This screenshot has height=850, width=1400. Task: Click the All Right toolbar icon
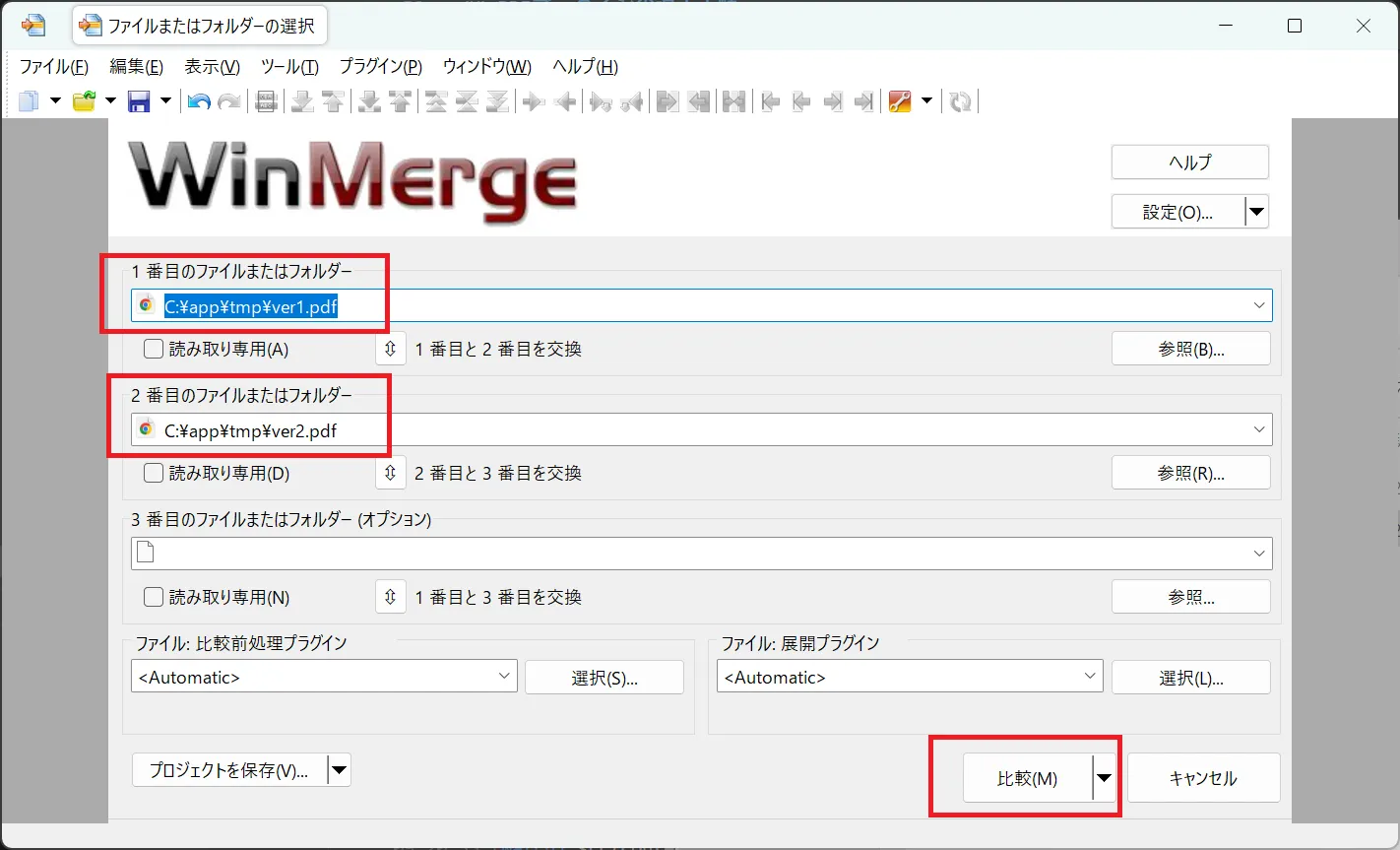tap(668, 100)
